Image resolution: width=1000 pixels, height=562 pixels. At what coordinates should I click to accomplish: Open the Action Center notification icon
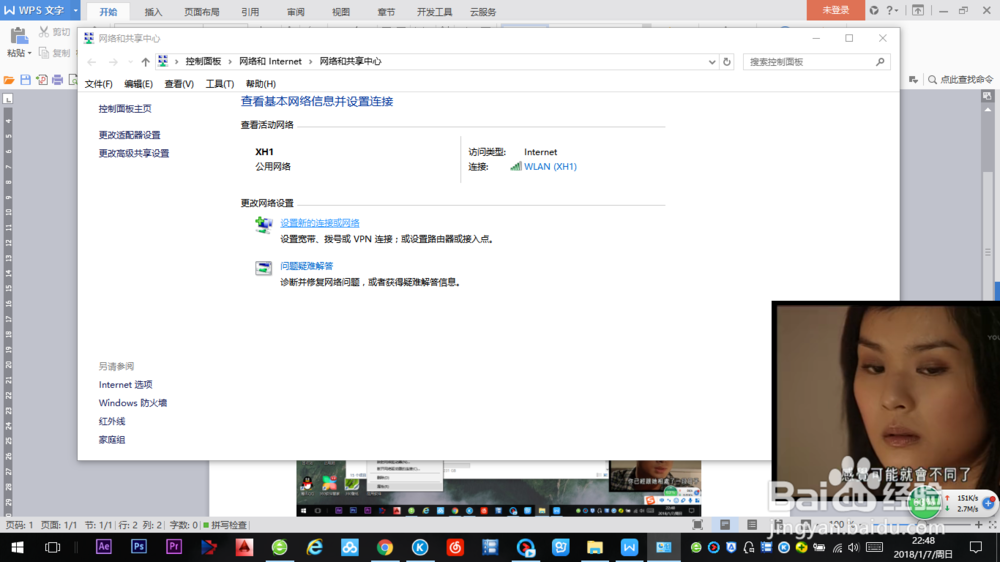click(976, 547)
